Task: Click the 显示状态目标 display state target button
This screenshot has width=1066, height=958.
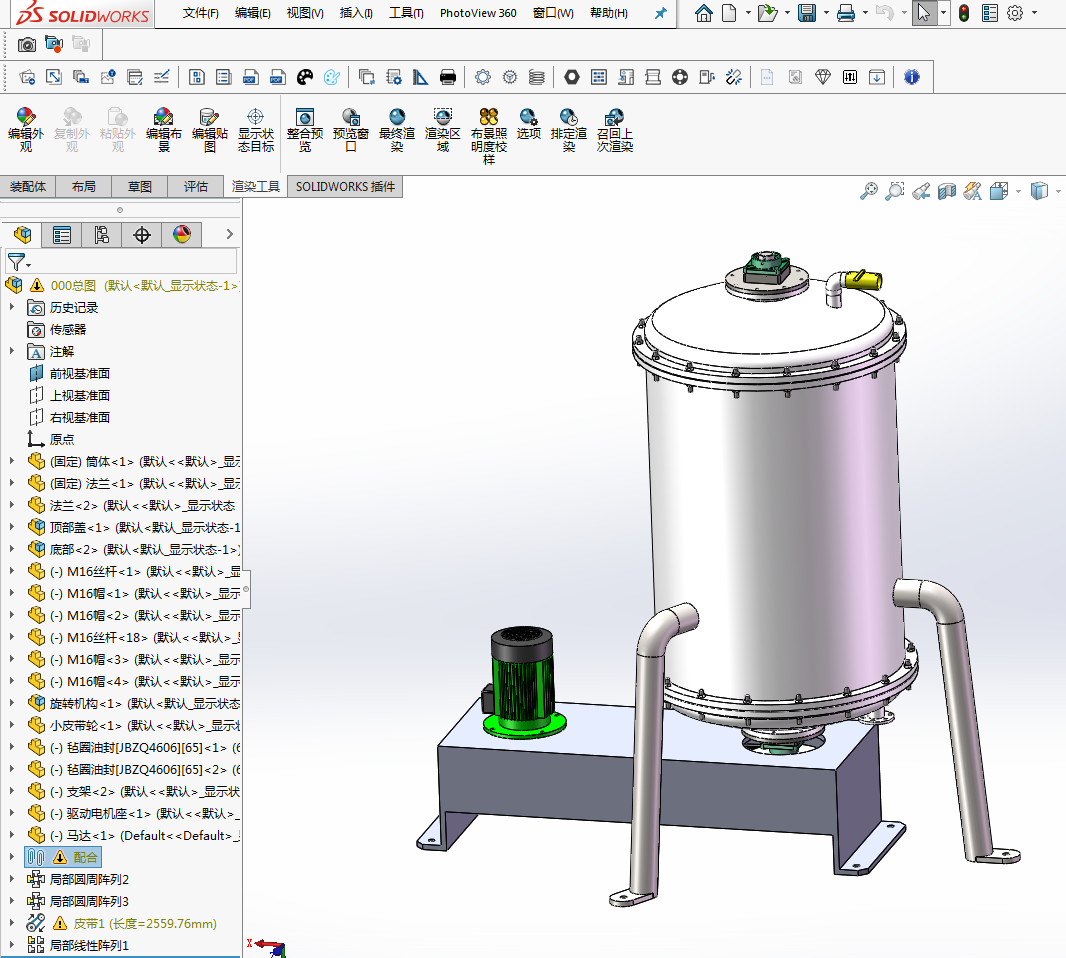Action: [x=255, y=119]
